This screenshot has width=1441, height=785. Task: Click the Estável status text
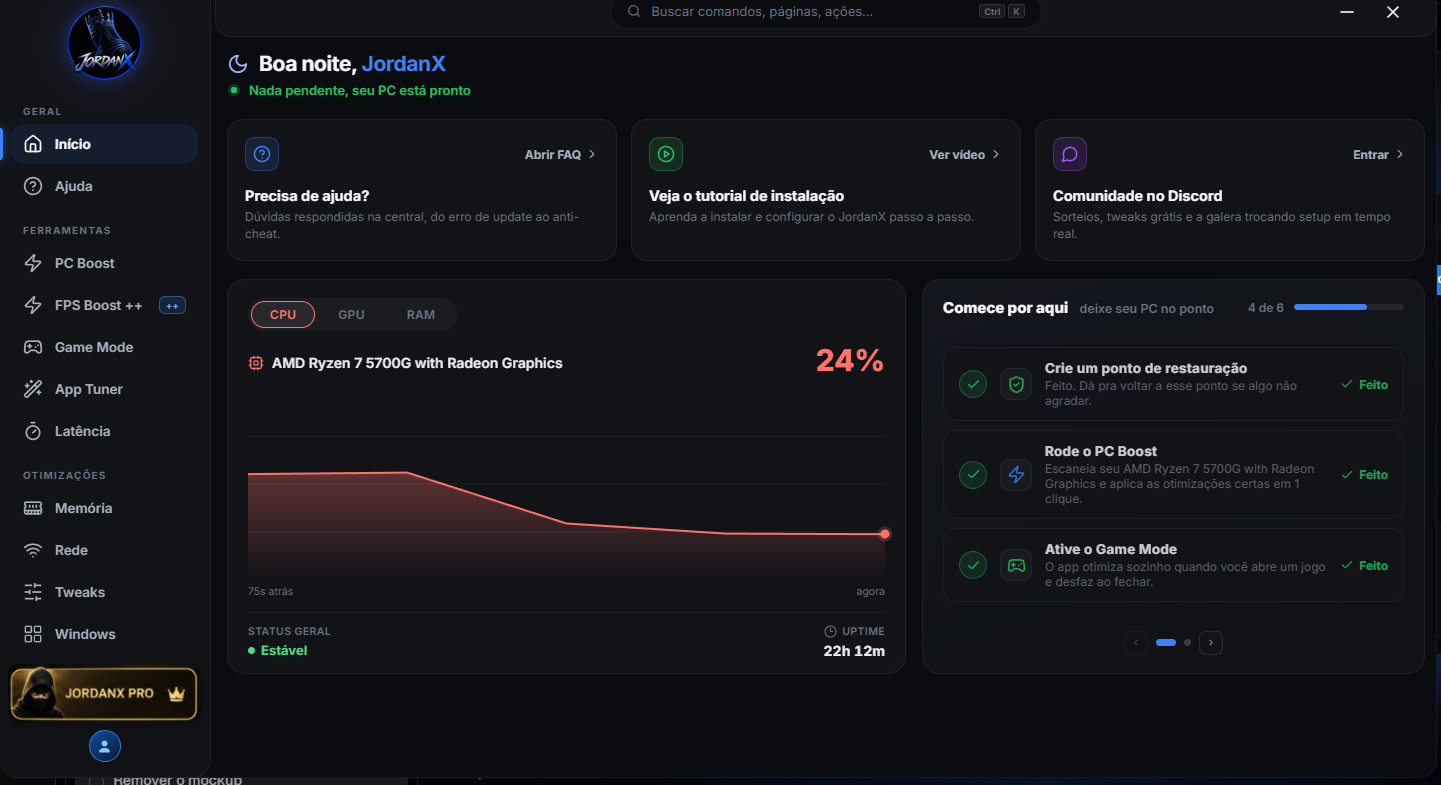click(284, 650)
